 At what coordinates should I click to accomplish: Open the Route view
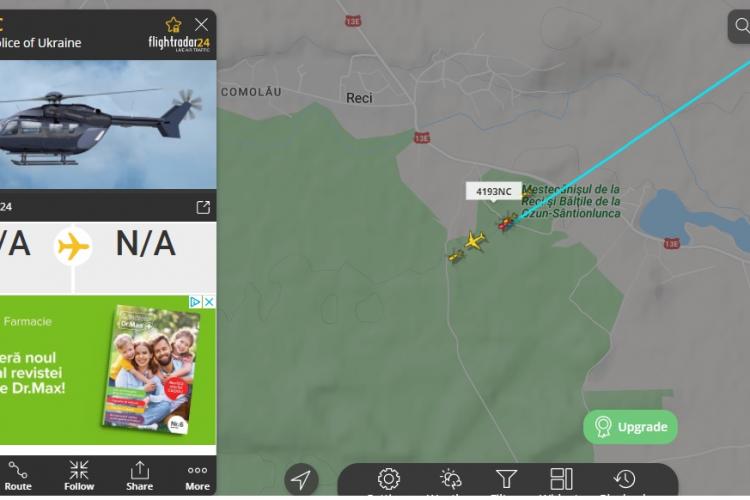[x=18, y=476]
